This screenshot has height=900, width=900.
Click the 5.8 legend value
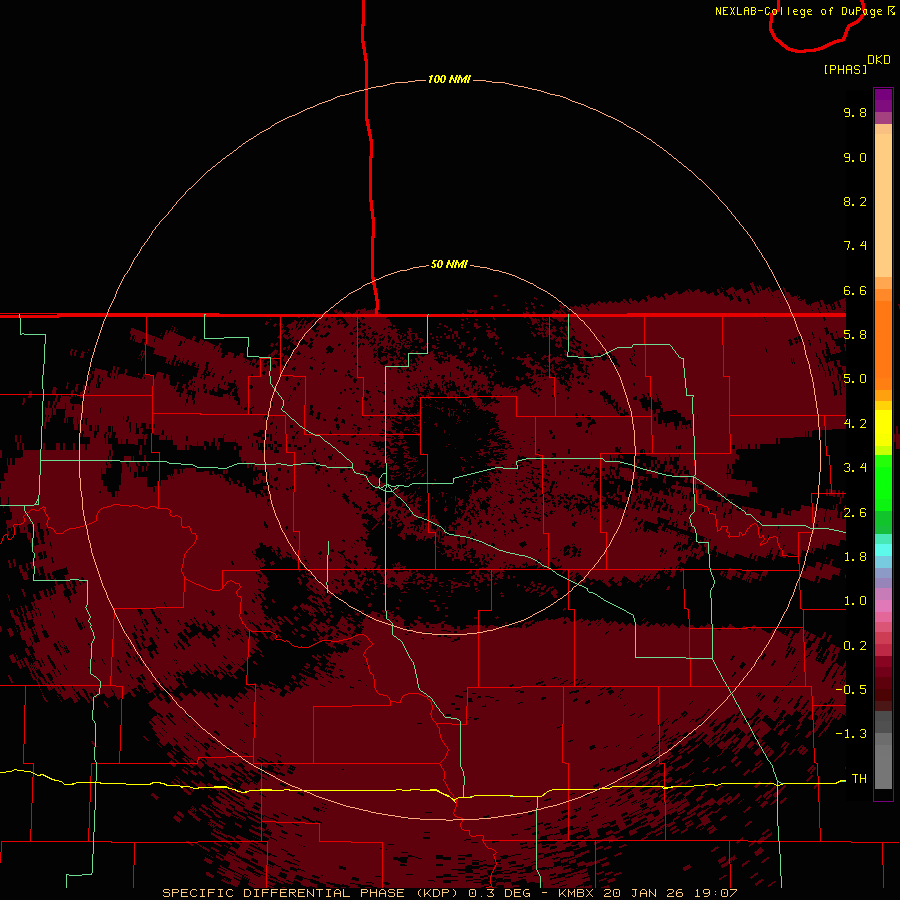[x=855, y=335]
